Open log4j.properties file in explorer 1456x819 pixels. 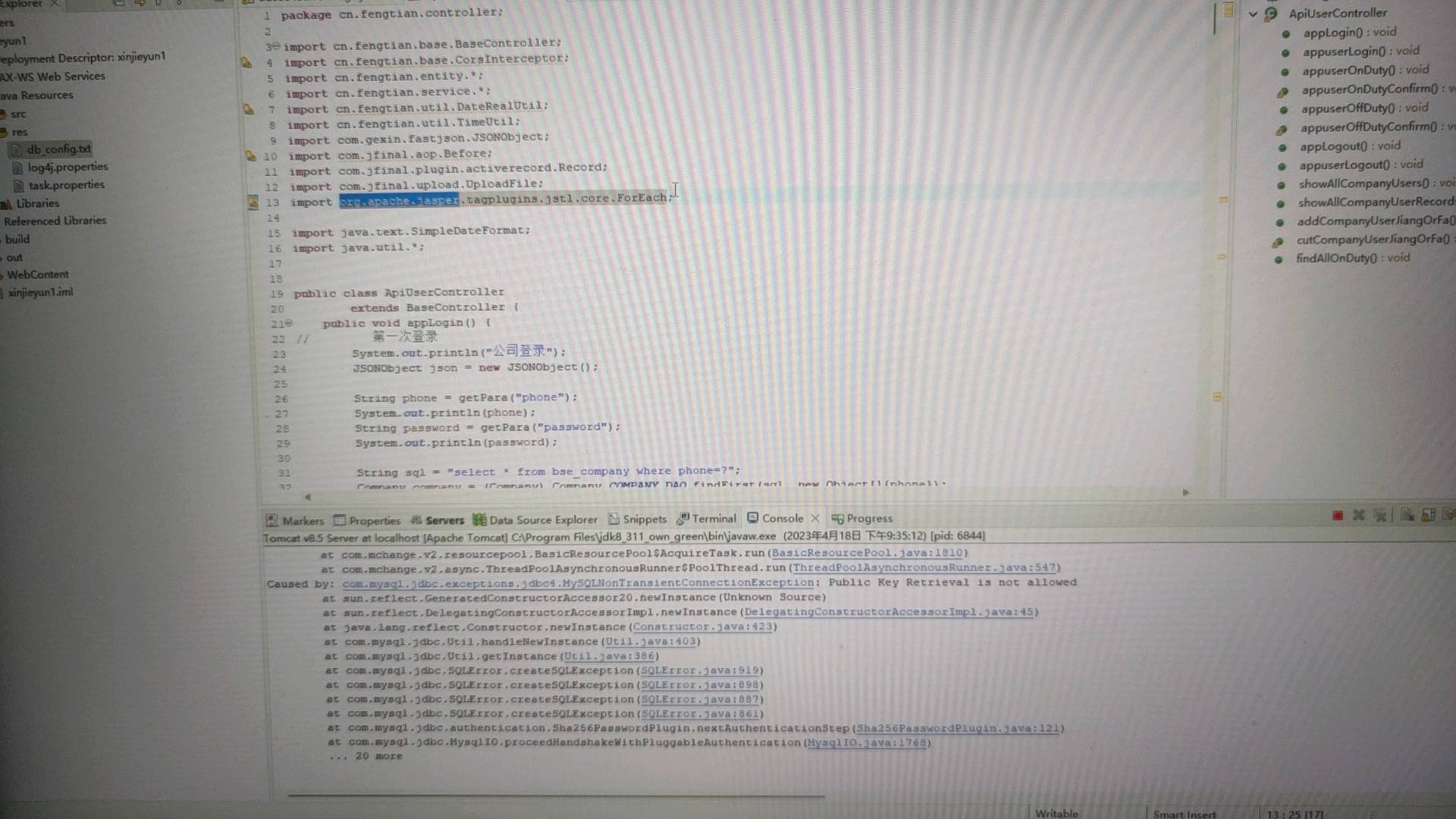pyautogui.click(x=67, y=167)
